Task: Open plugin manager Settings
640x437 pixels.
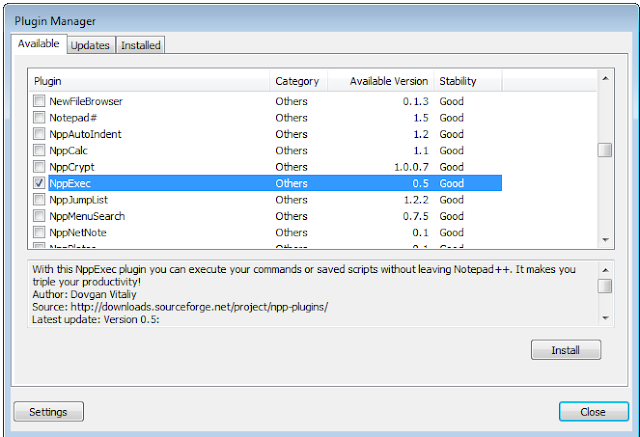Action: [x=48, y=412]
